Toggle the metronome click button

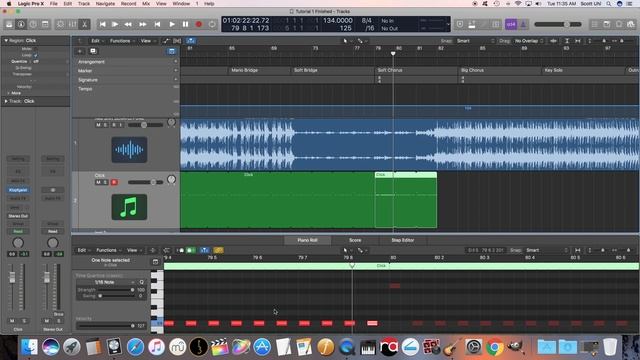click(x=523, y=24)
